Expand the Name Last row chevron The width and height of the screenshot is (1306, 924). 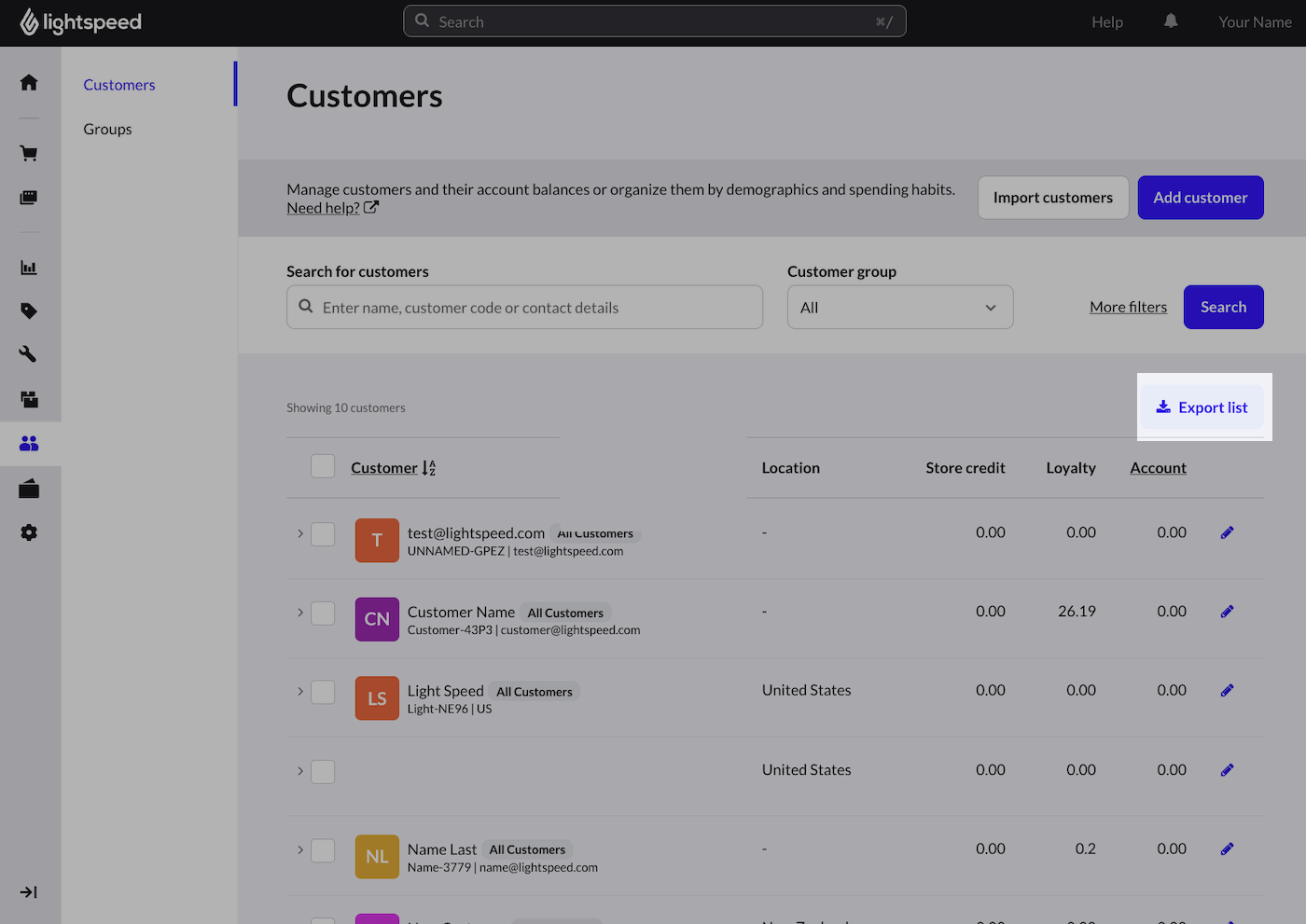click(299, 850)
